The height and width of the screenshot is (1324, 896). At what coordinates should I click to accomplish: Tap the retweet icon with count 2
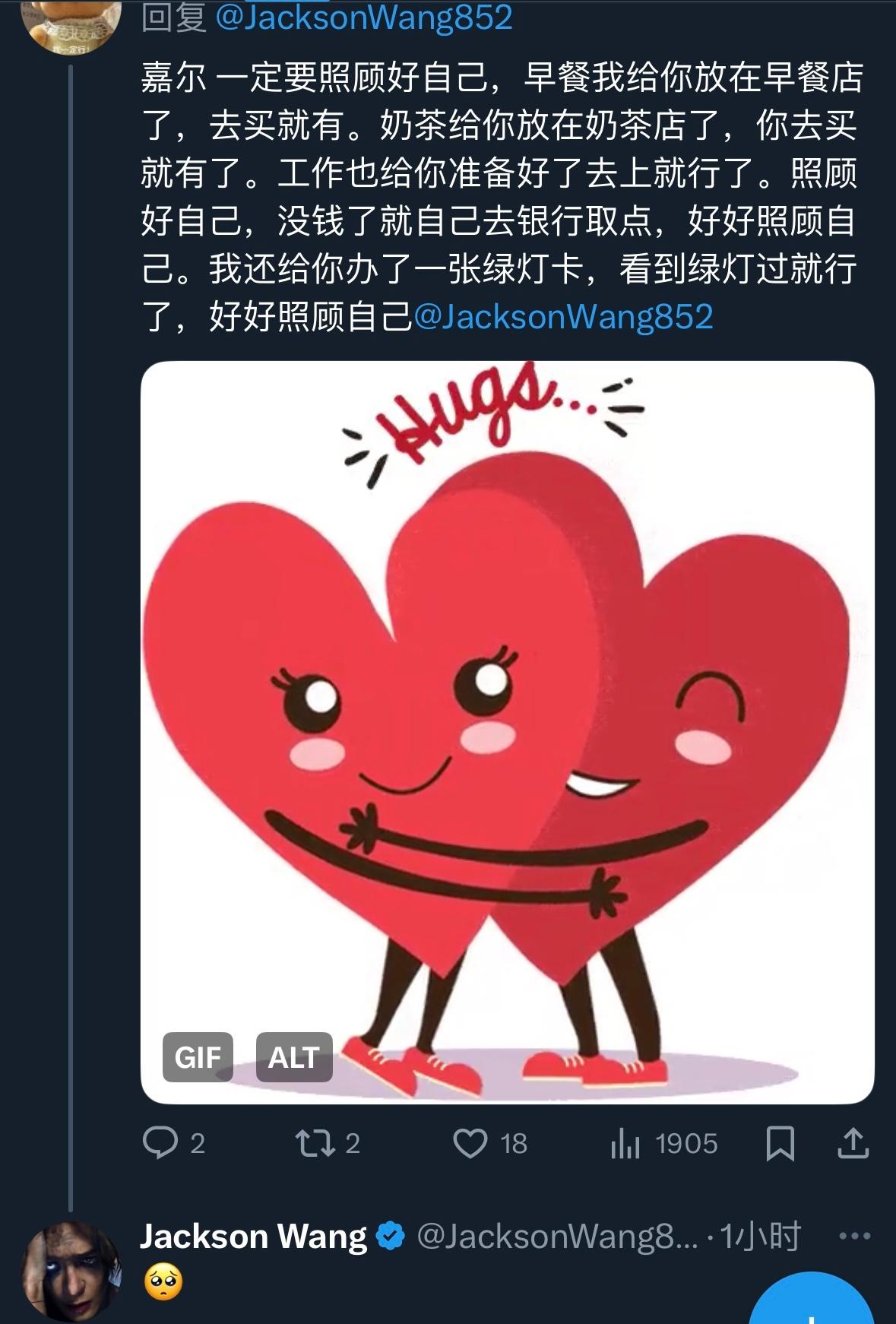click(x=316, y=1142)
